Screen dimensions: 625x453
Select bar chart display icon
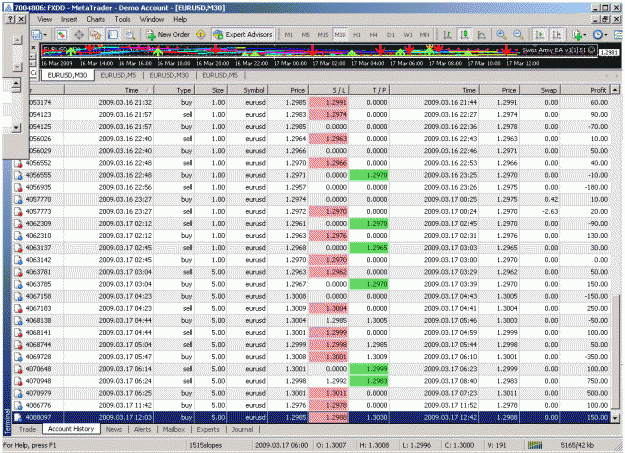click(x=448, y=35)
